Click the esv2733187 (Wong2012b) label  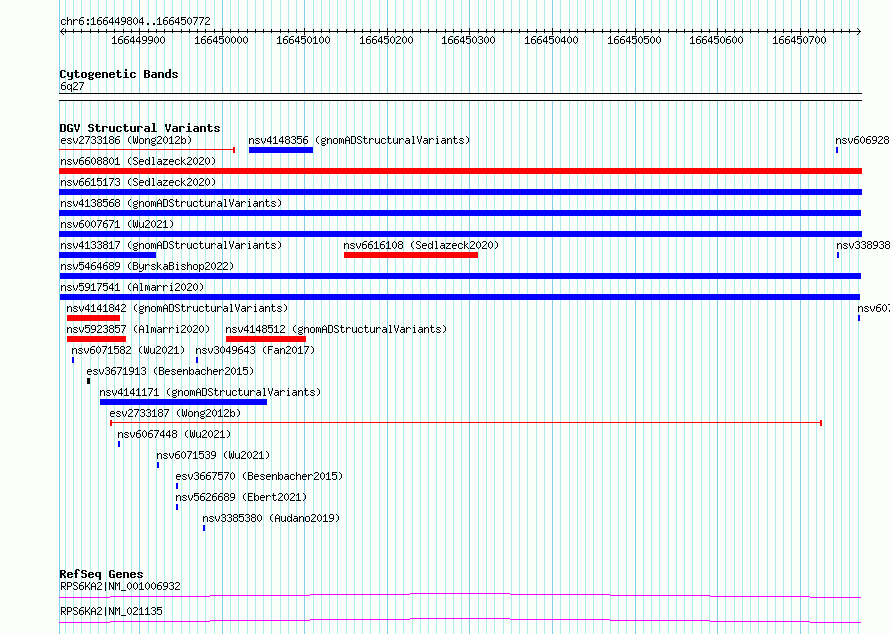coord(175,413)
